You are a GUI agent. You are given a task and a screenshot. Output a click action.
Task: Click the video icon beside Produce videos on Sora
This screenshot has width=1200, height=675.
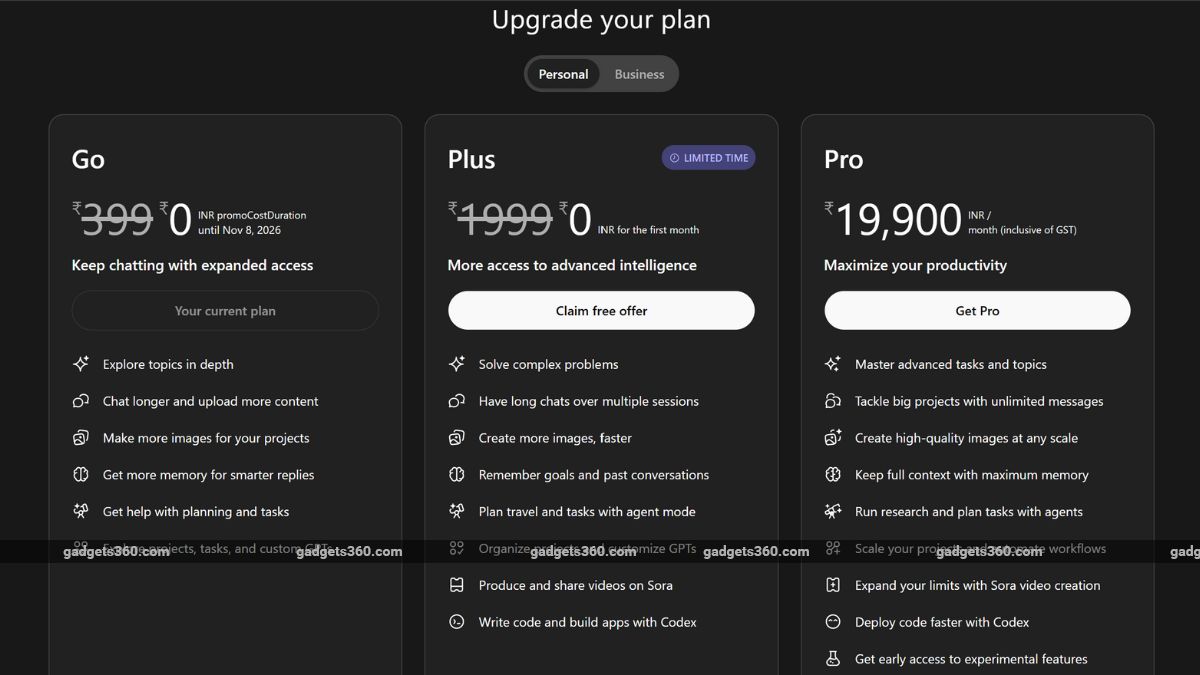point(457,585)
